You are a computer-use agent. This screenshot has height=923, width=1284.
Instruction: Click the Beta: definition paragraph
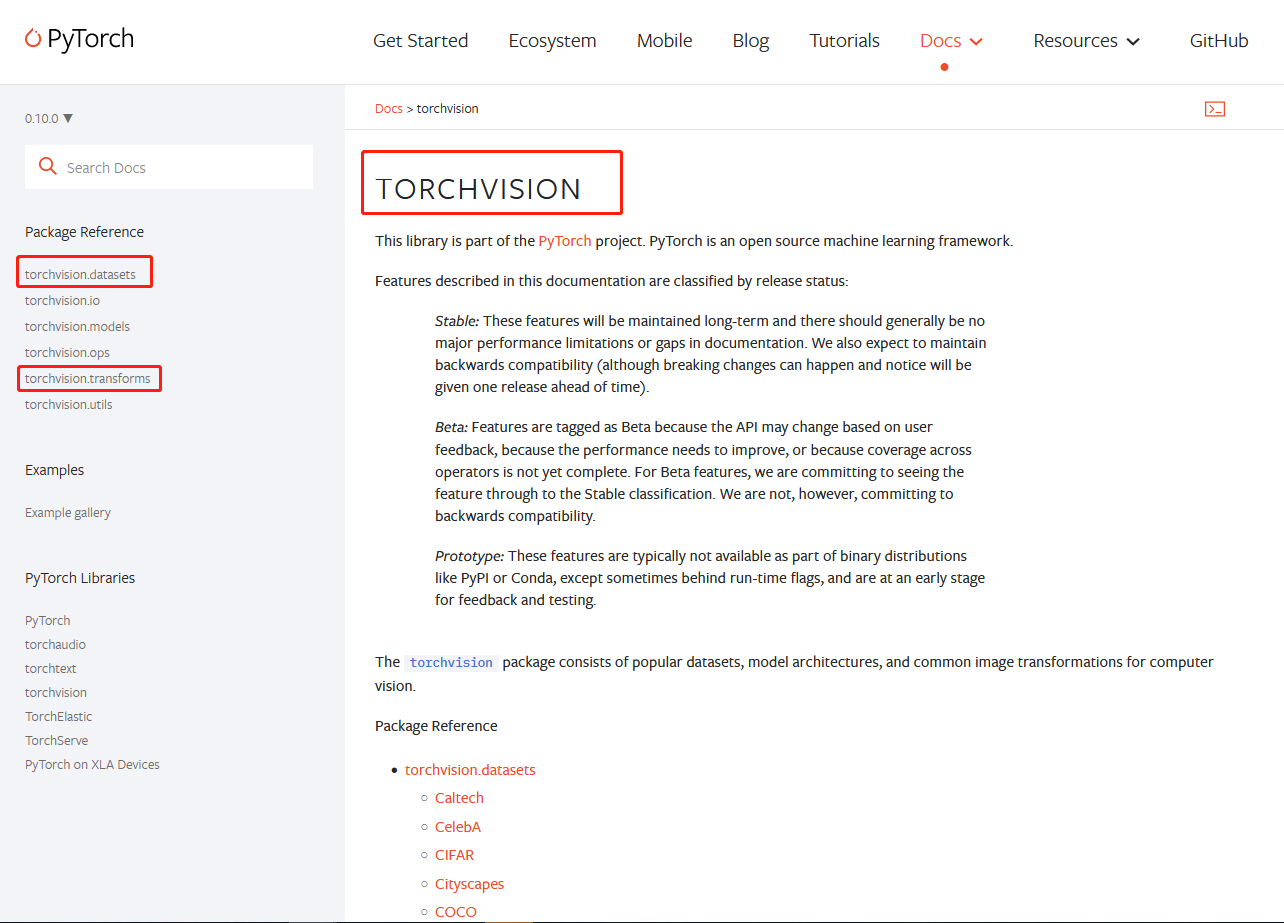(703, 472)
